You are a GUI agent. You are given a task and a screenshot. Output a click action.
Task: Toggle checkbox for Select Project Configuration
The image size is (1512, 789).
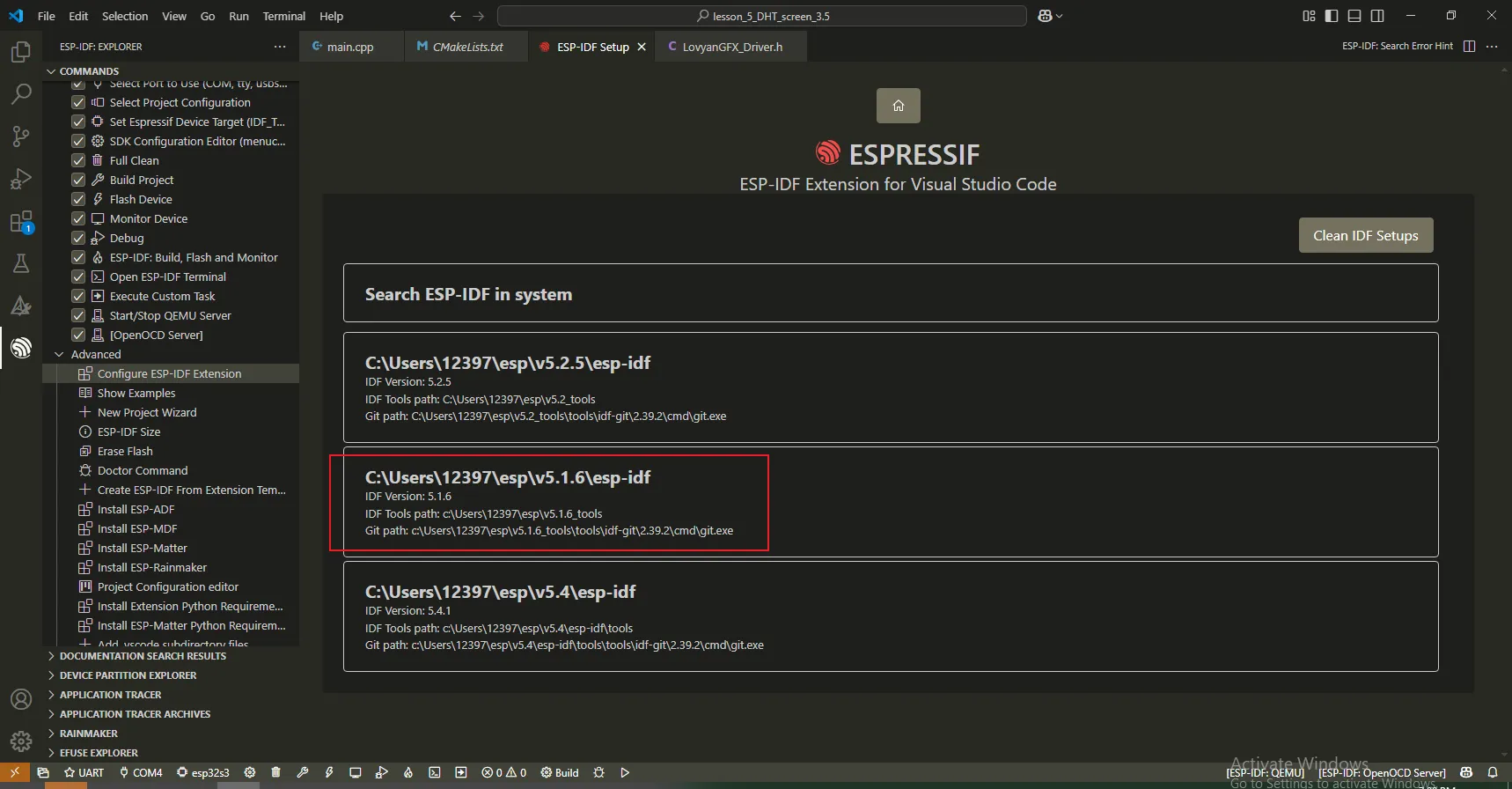pyautogui.click(x=78, y=102)
